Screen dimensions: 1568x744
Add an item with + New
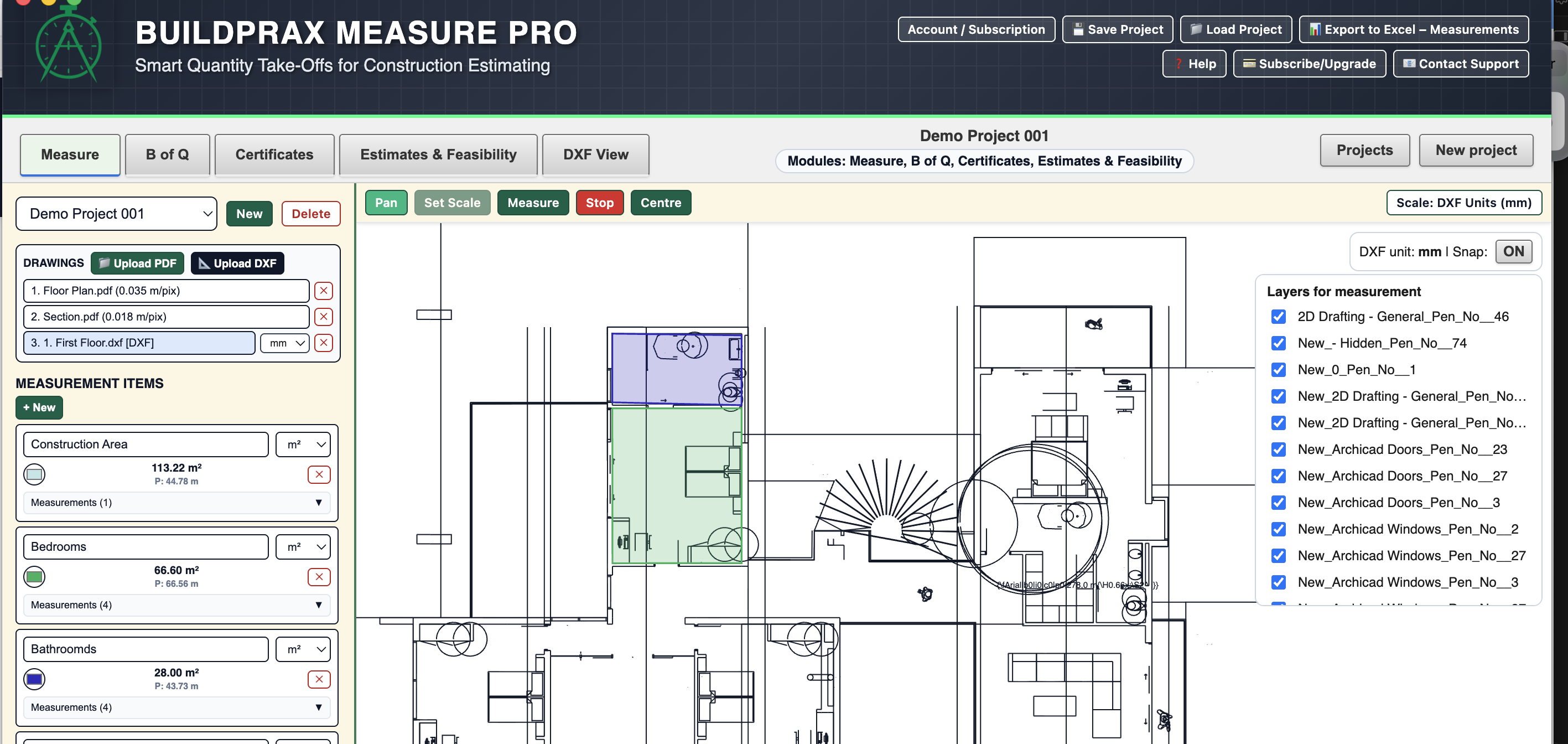coord(39,408)
